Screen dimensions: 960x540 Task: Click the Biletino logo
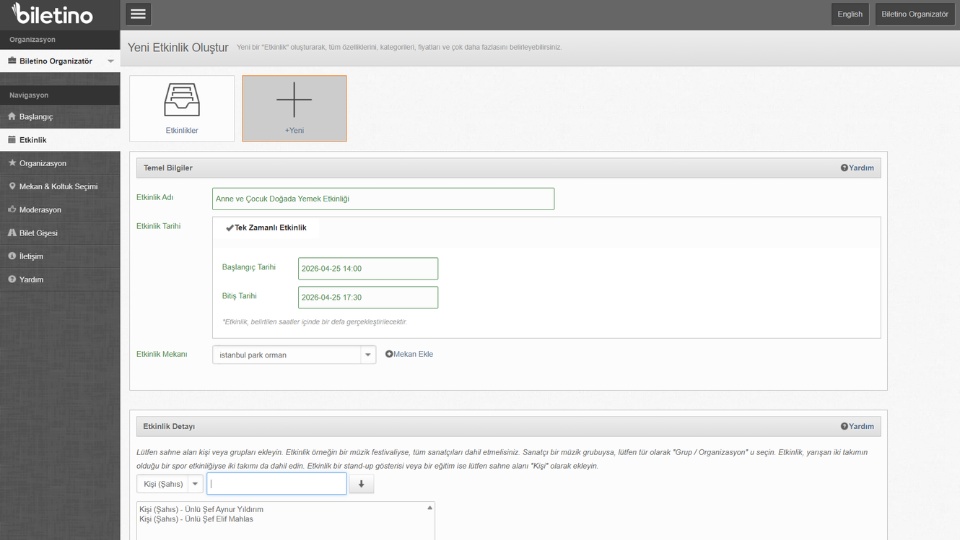(54, 15)
